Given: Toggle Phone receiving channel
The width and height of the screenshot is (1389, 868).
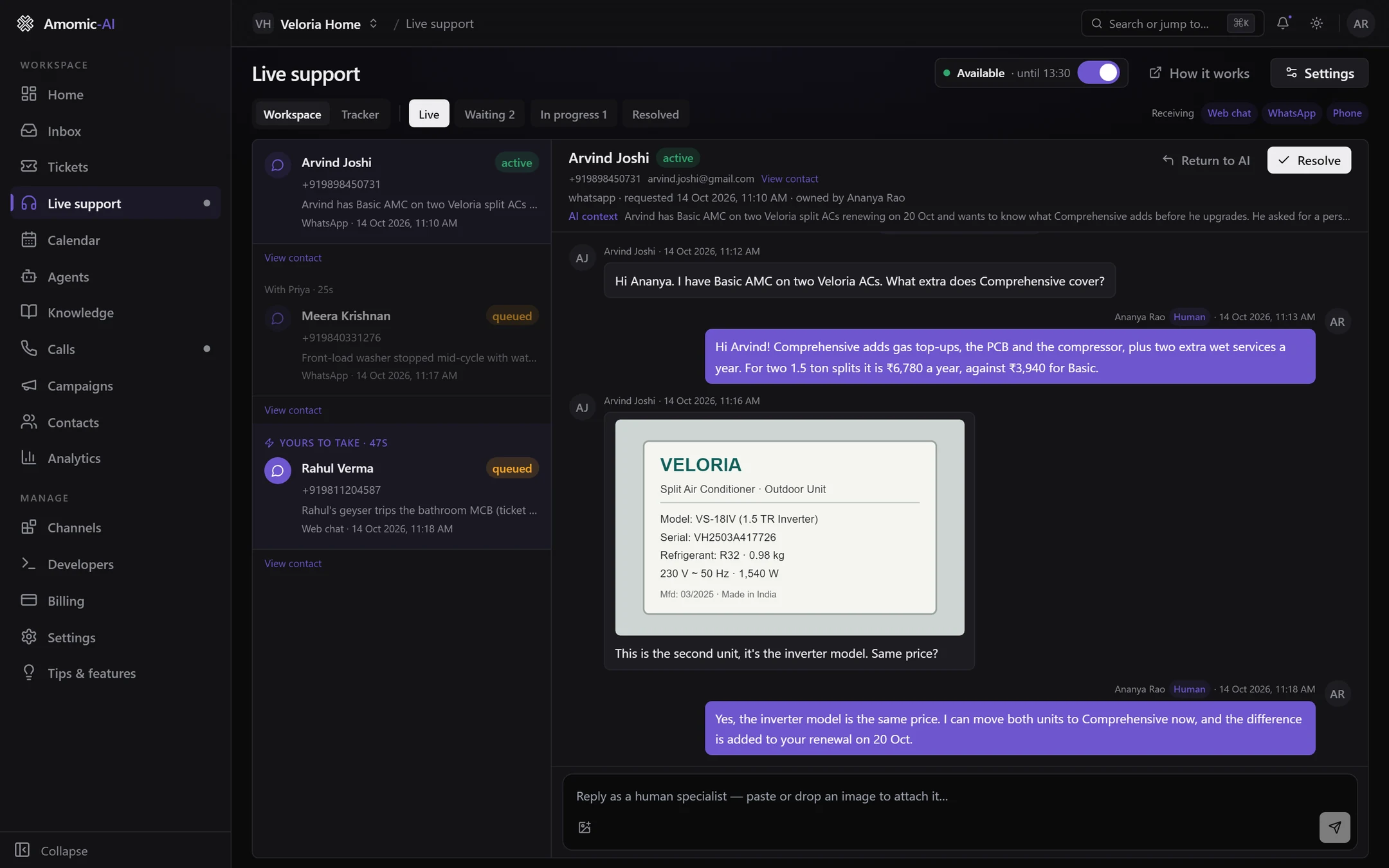Looking at the screenshot, I should coord(1347,113).
